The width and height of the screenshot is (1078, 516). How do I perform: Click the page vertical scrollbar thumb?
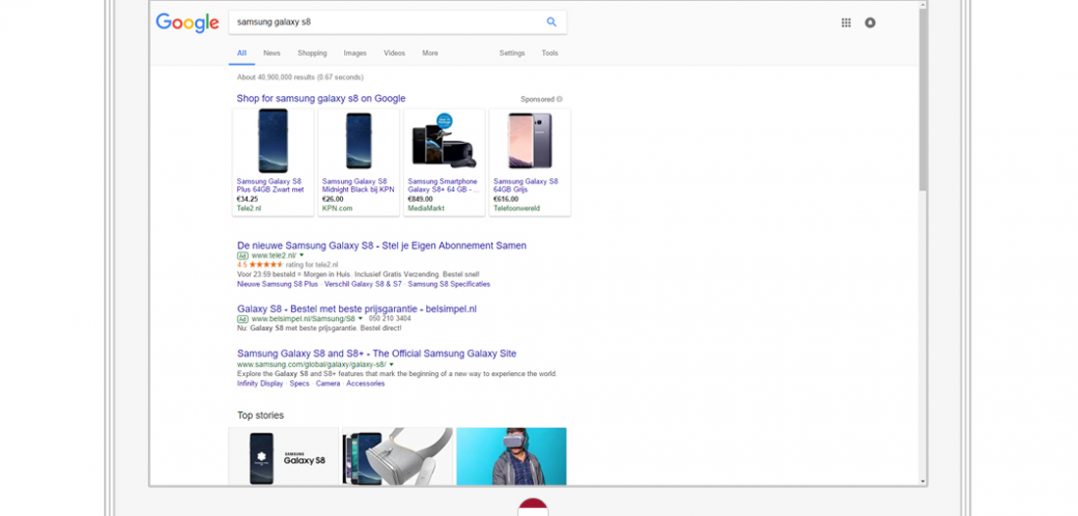tap(923, 100)
